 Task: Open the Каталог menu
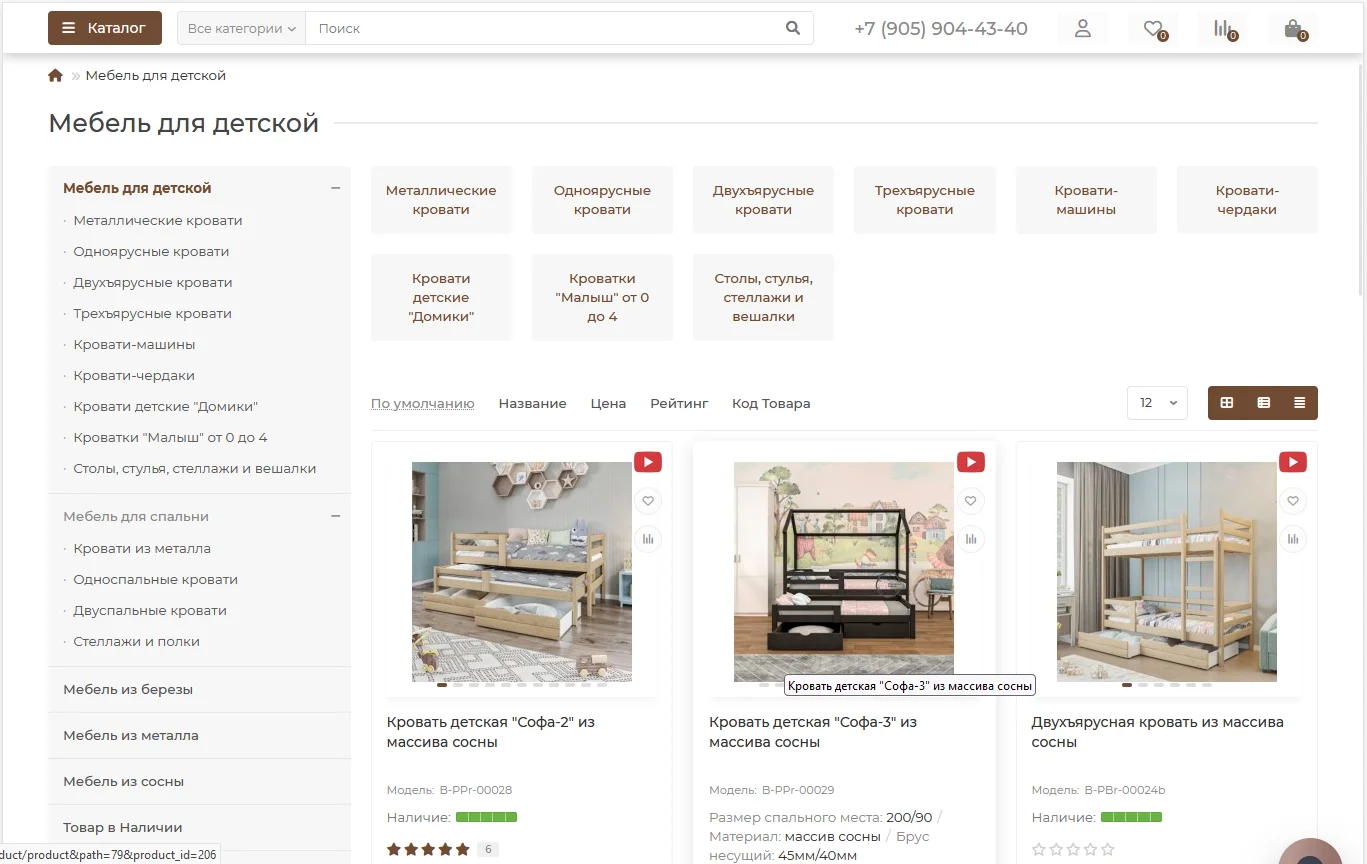click(x=104, y=28)
